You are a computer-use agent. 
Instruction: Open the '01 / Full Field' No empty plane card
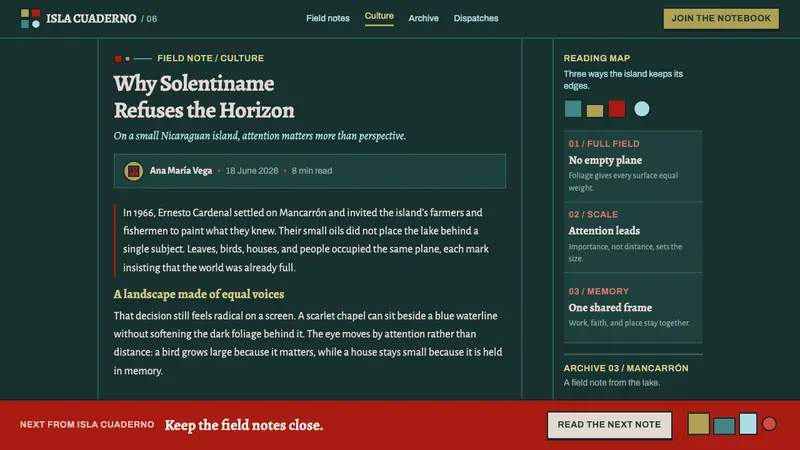click(633, 166)
